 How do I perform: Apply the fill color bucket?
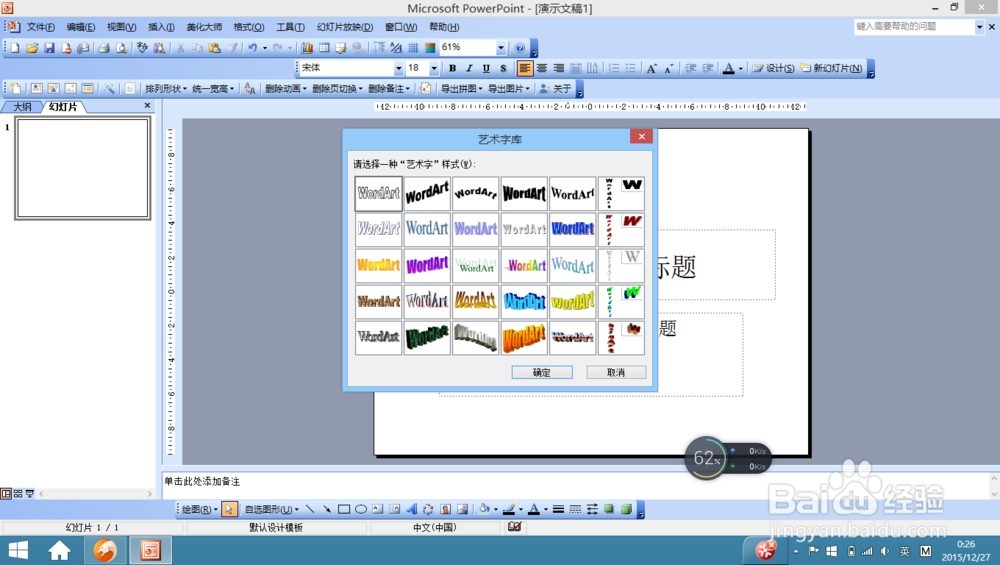[484, 509]
